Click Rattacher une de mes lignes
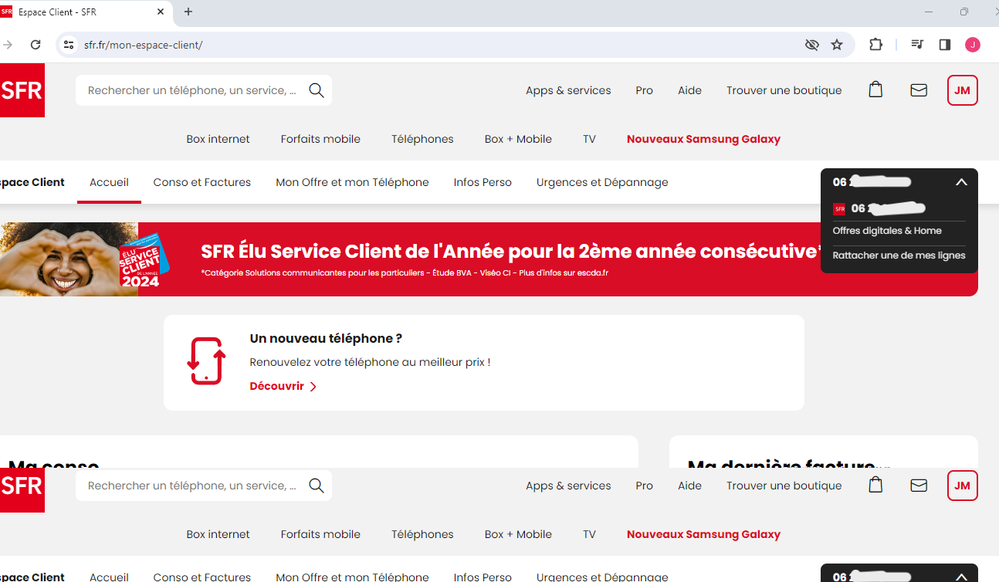This screenshot has width=999, height=582. [899, 256]
